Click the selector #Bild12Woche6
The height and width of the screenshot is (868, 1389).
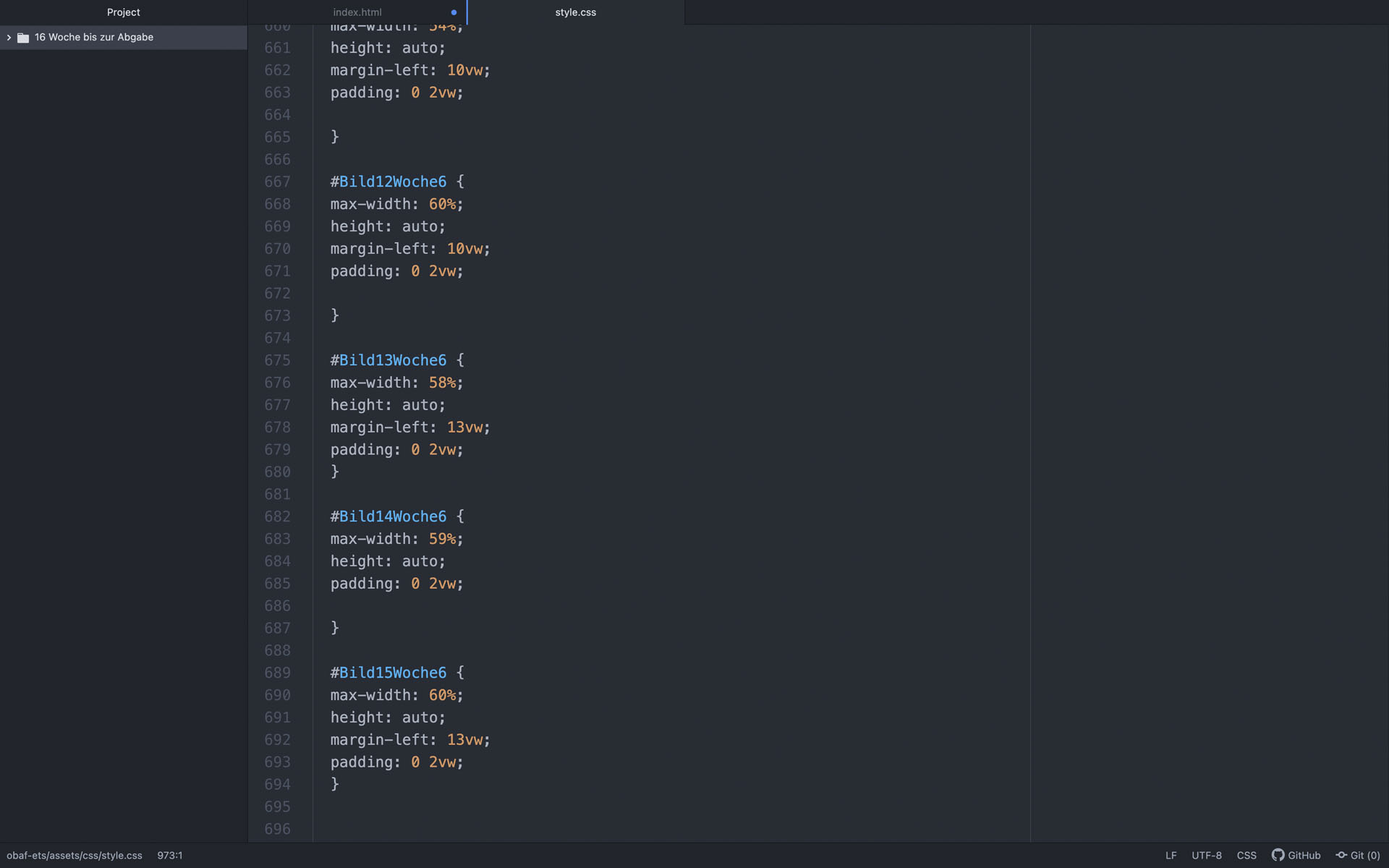coord(388,182)
